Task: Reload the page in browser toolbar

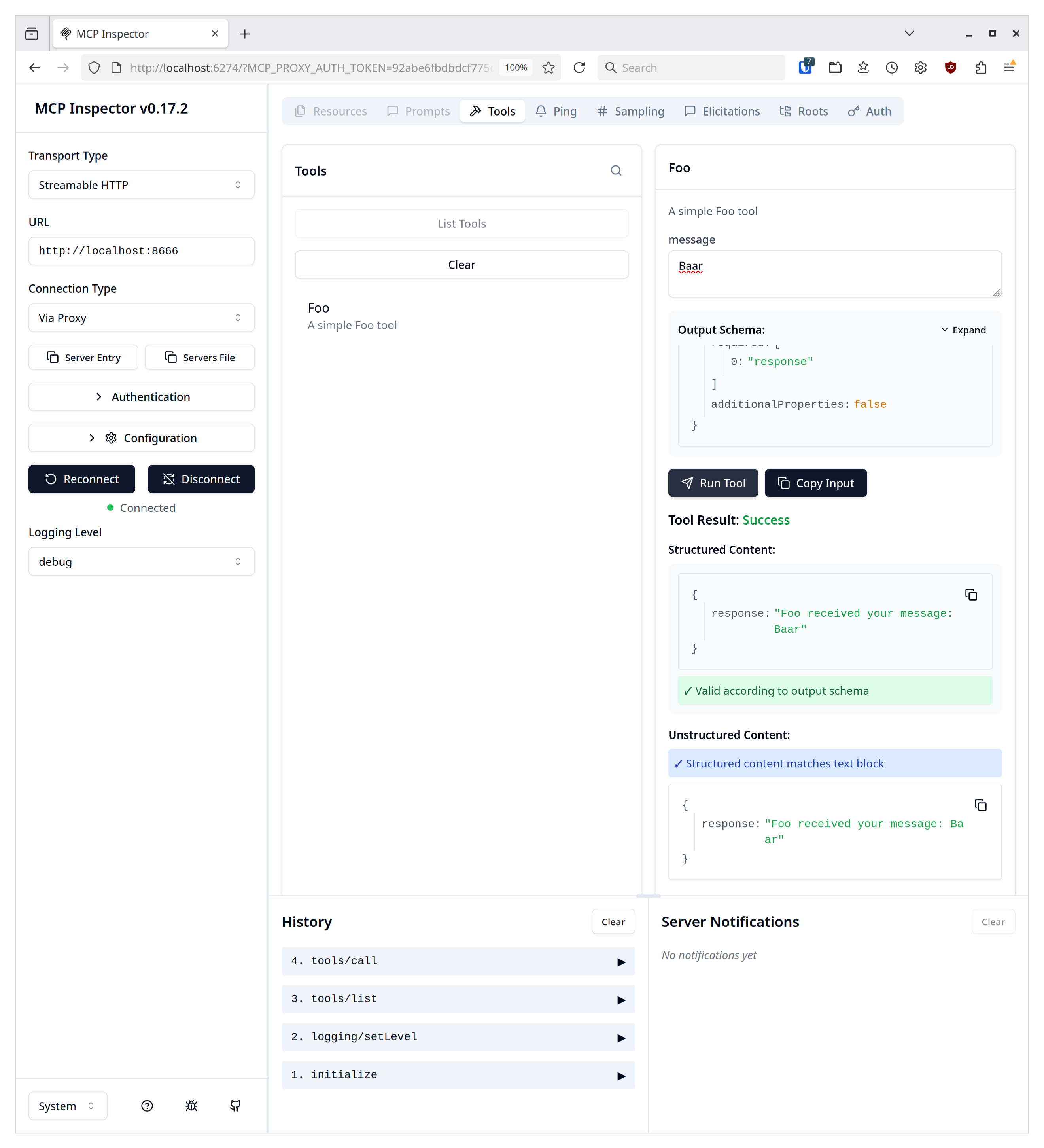Action: (579, 68)
